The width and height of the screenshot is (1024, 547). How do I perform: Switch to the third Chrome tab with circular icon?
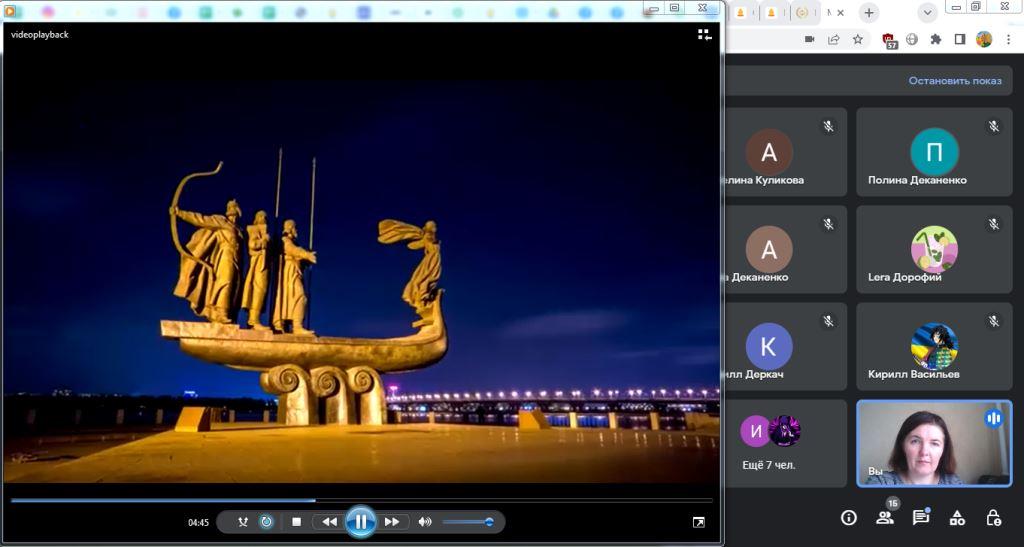tap(802, 12)
